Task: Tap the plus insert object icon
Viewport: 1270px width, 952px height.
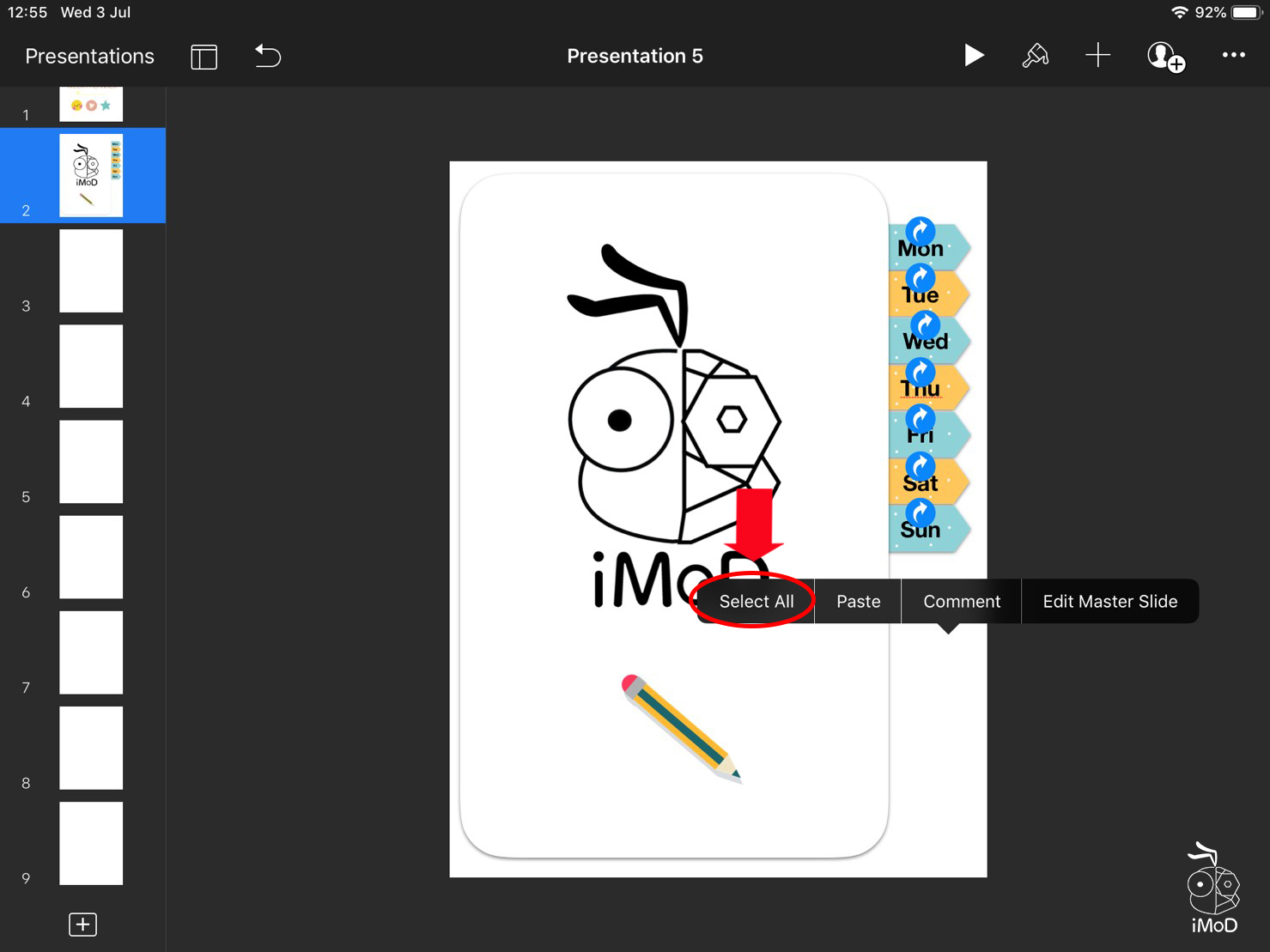Action: pos(1097,56)
